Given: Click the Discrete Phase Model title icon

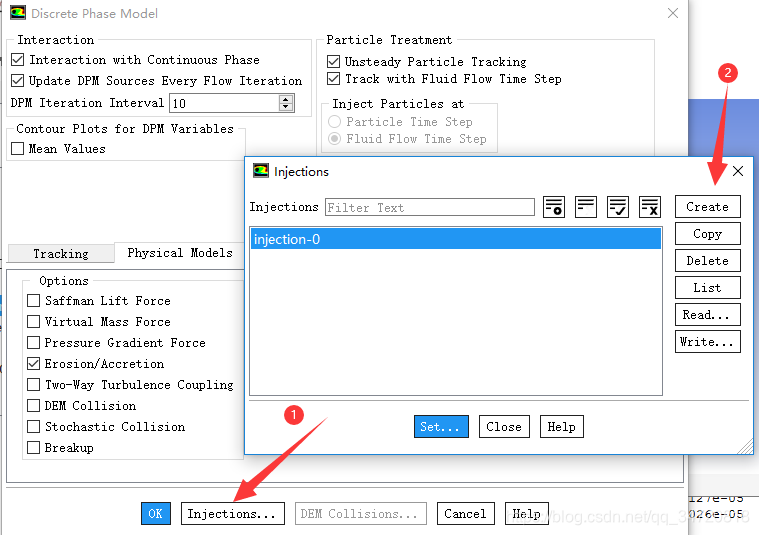Looking at the screenshot, I should point(18,13).
